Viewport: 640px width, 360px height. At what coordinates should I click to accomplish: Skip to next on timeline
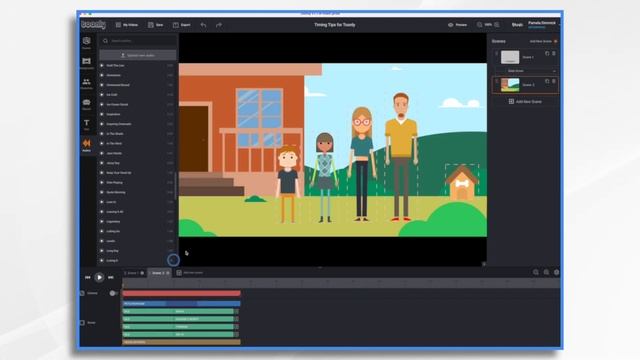[111, 278]
